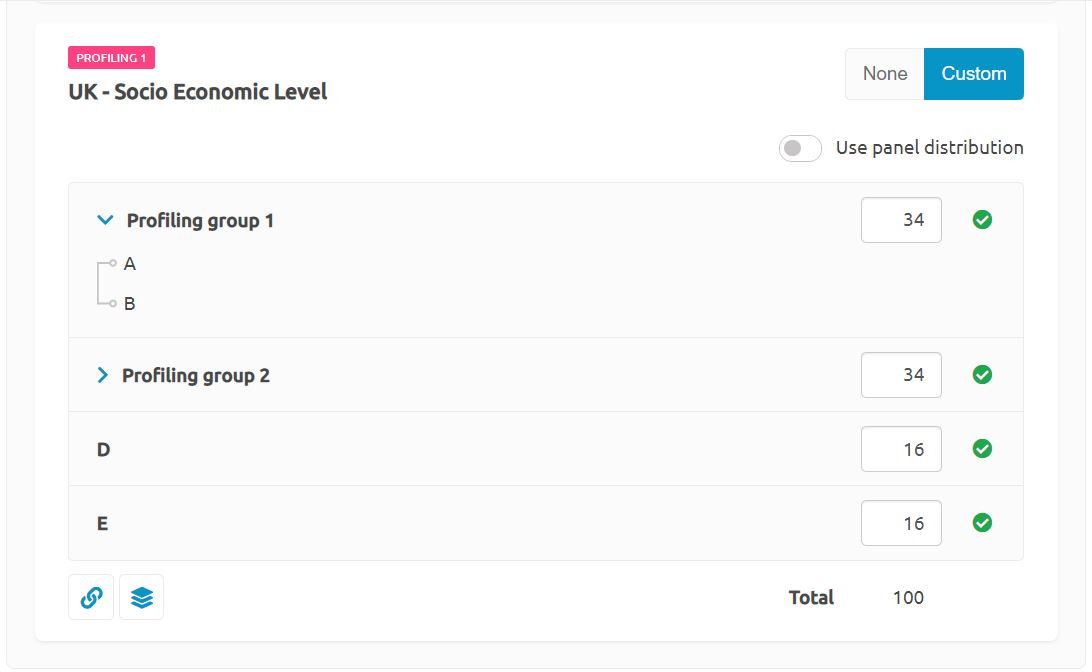The width and height of the screenshot is (1092, 672).
Task: Collapse Profiling group 1 chevron
Action: coord(104,220)
